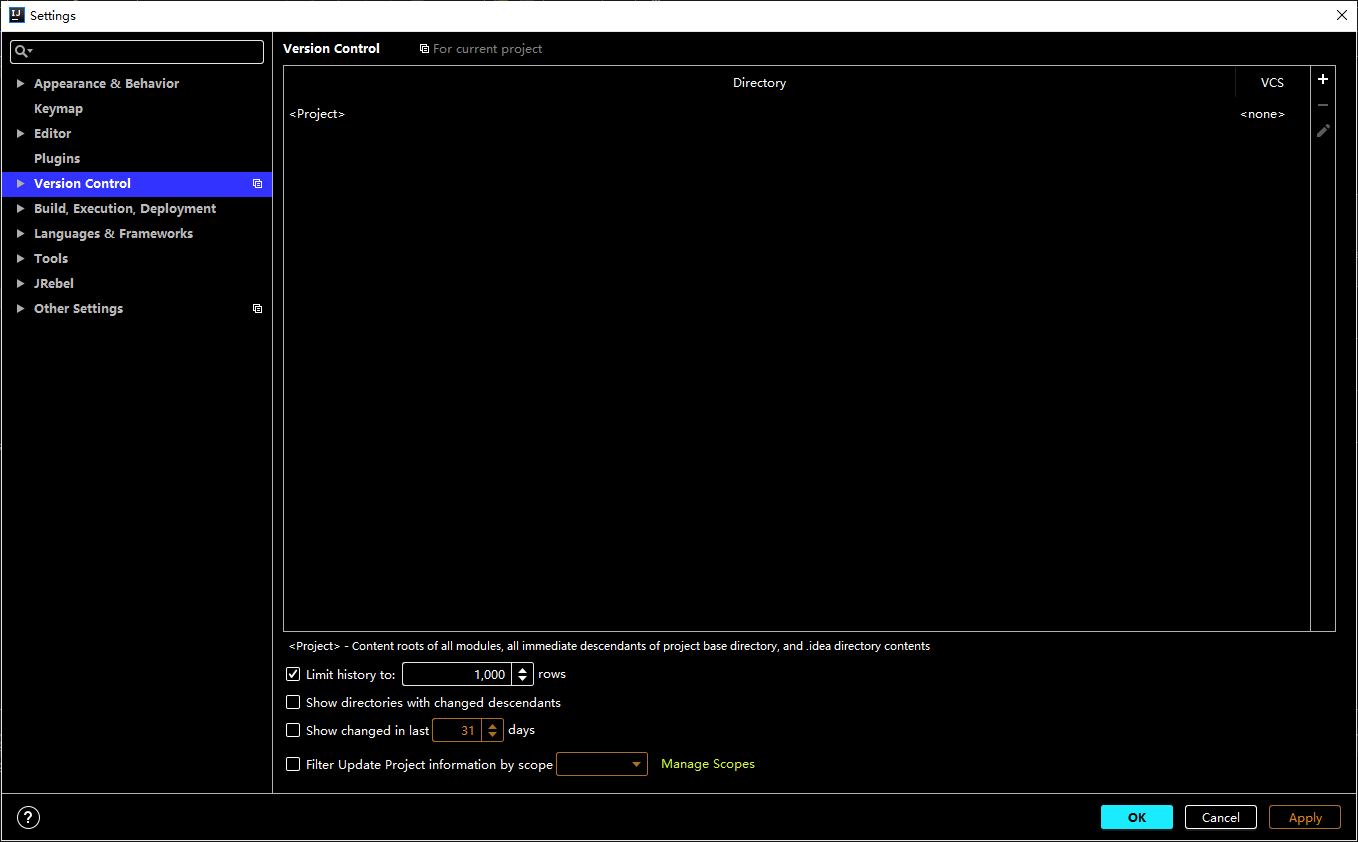Click the plus icon to add VCS mapping
Image resolution: width=1358 pixels, height=842 pixels.
click(x=1323, y=80)
